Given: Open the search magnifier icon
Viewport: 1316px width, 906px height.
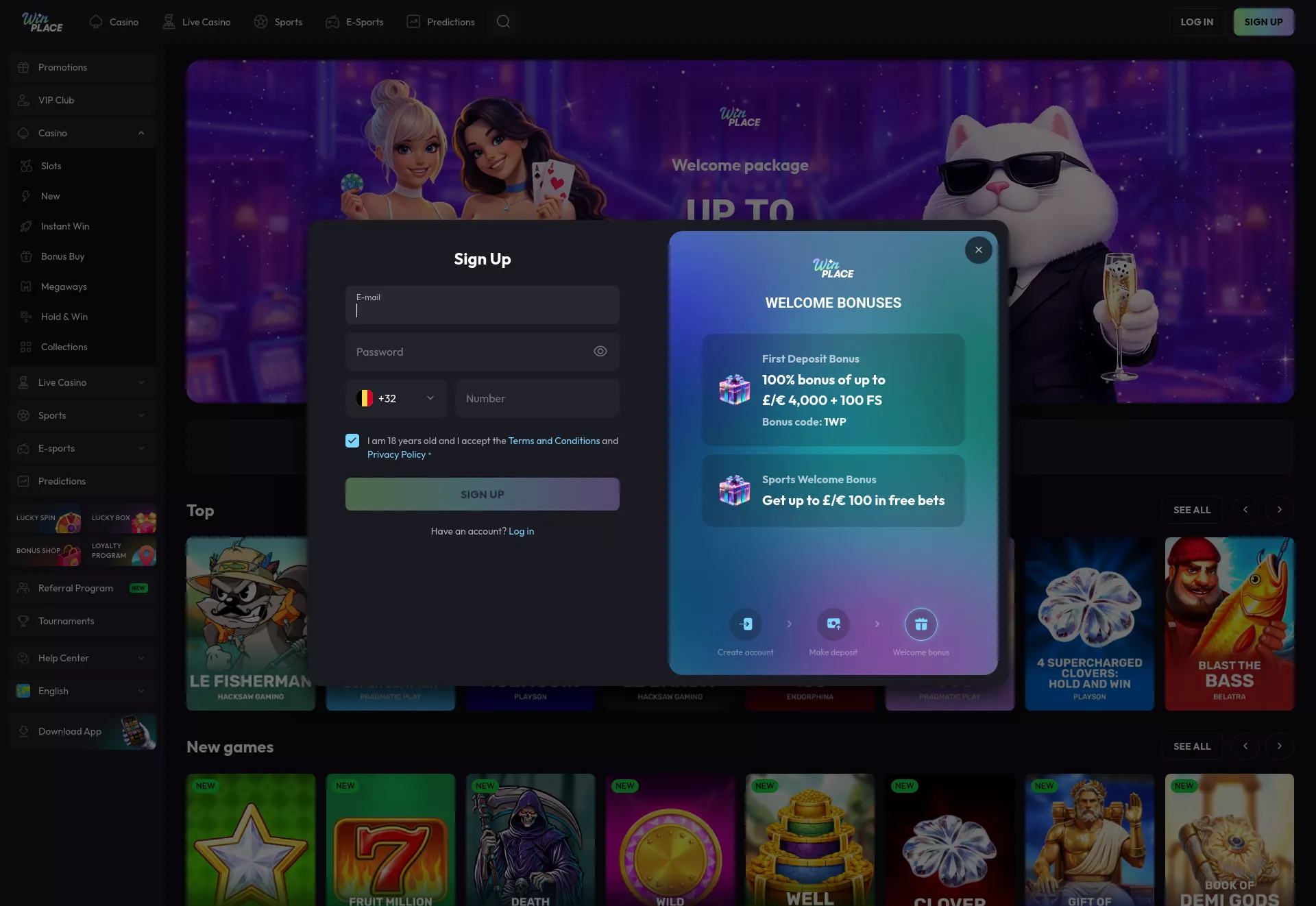Looking at the screenshot, I should 504,22.
